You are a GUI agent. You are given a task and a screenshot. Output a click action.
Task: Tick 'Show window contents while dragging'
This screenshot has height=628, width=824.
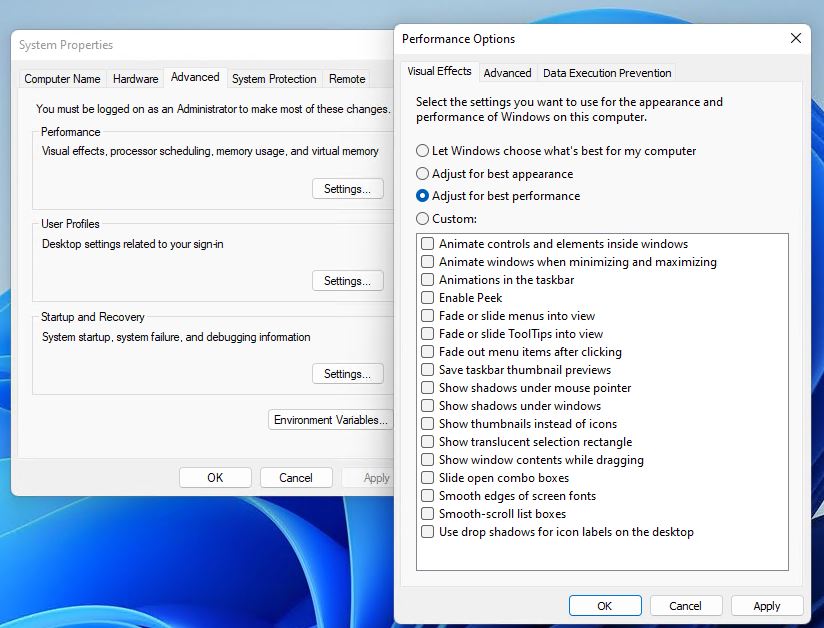coord(428,460)
